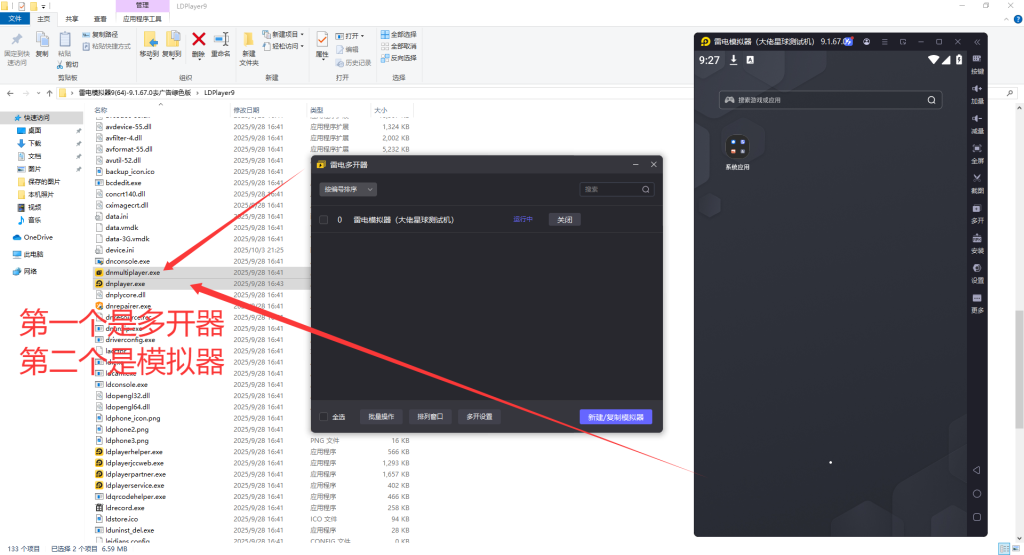Click the 多开设置 (multi-instance settings) button
This screenshot has height=555, width=1024.
click(x=479, y=417)
